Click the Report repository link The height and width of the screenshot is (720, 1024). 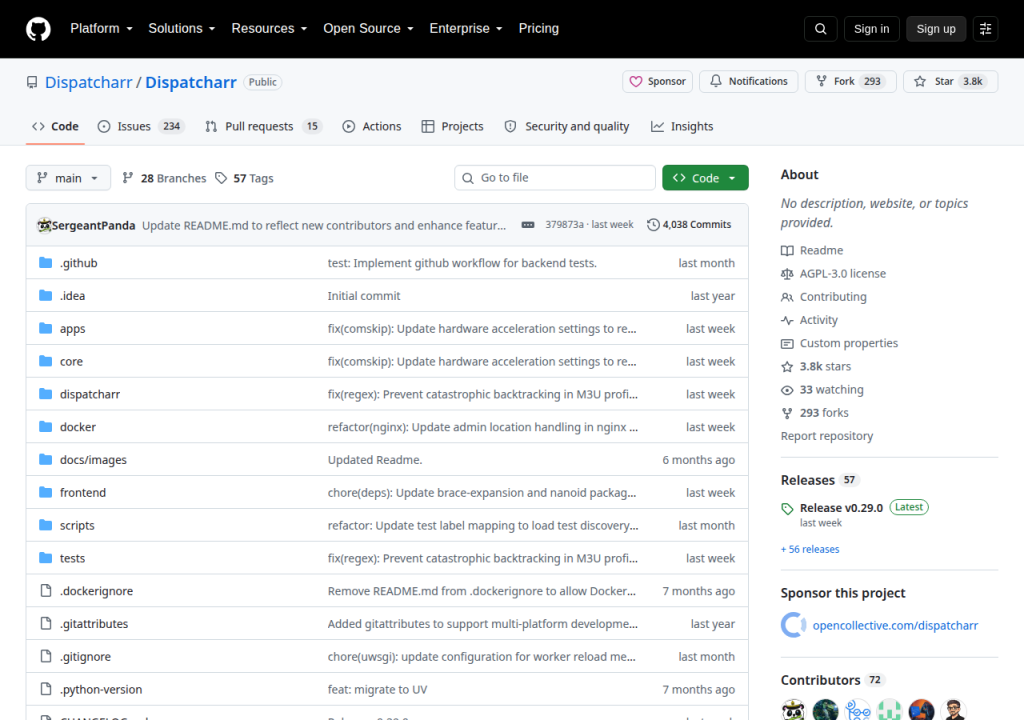(827, 436)
